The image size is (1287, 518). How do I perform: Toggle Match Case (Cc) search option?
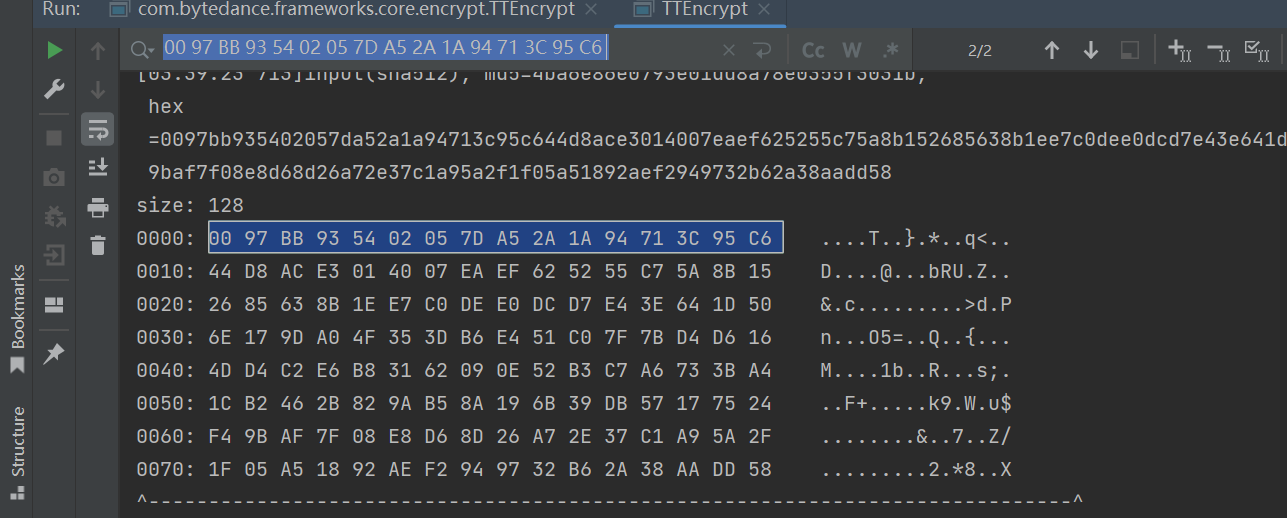click(x=813, y=51)
